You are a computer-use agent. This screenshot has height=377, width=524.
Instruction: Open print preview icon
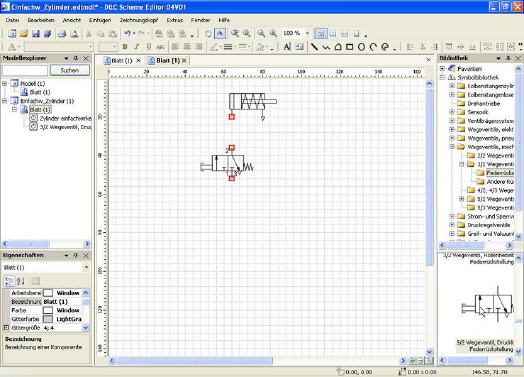[74, 33]
